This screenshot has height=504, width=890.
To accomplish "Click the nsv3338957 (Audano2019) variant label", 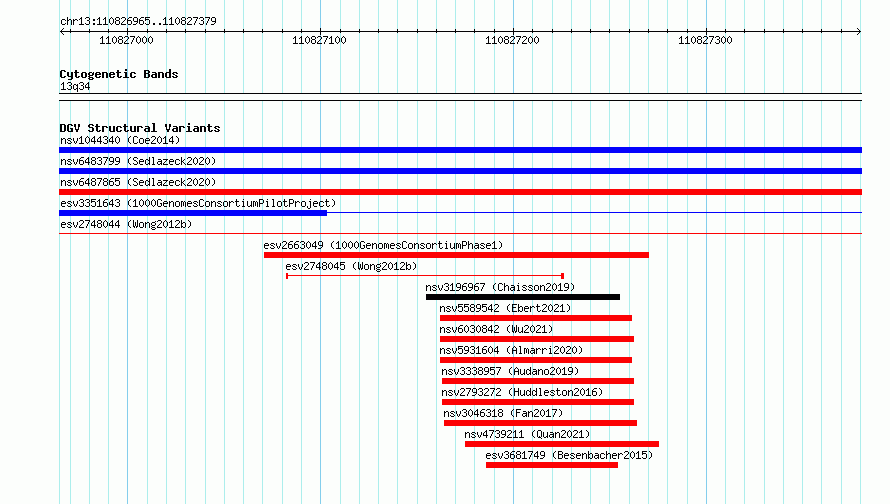I will point(510,371).
